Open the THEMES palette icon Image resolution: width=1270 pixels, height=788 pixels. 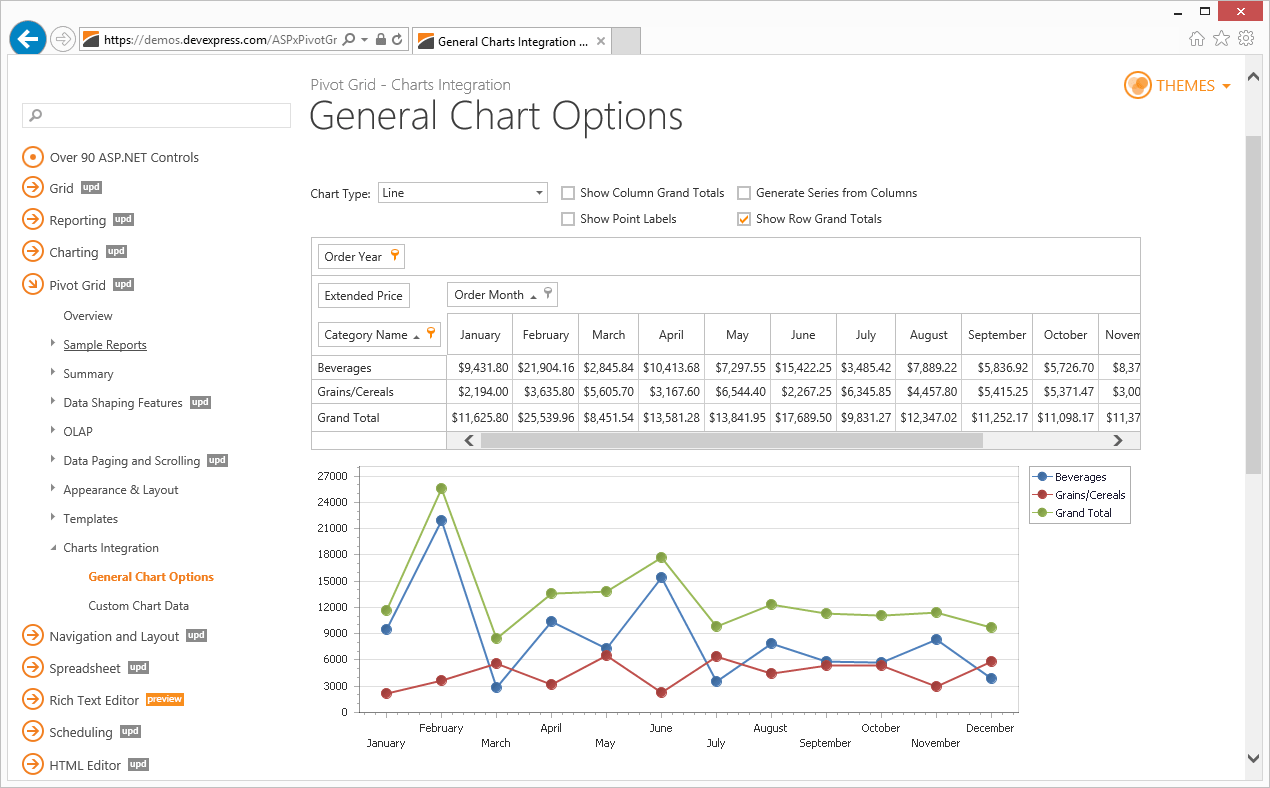(1138, 85)
